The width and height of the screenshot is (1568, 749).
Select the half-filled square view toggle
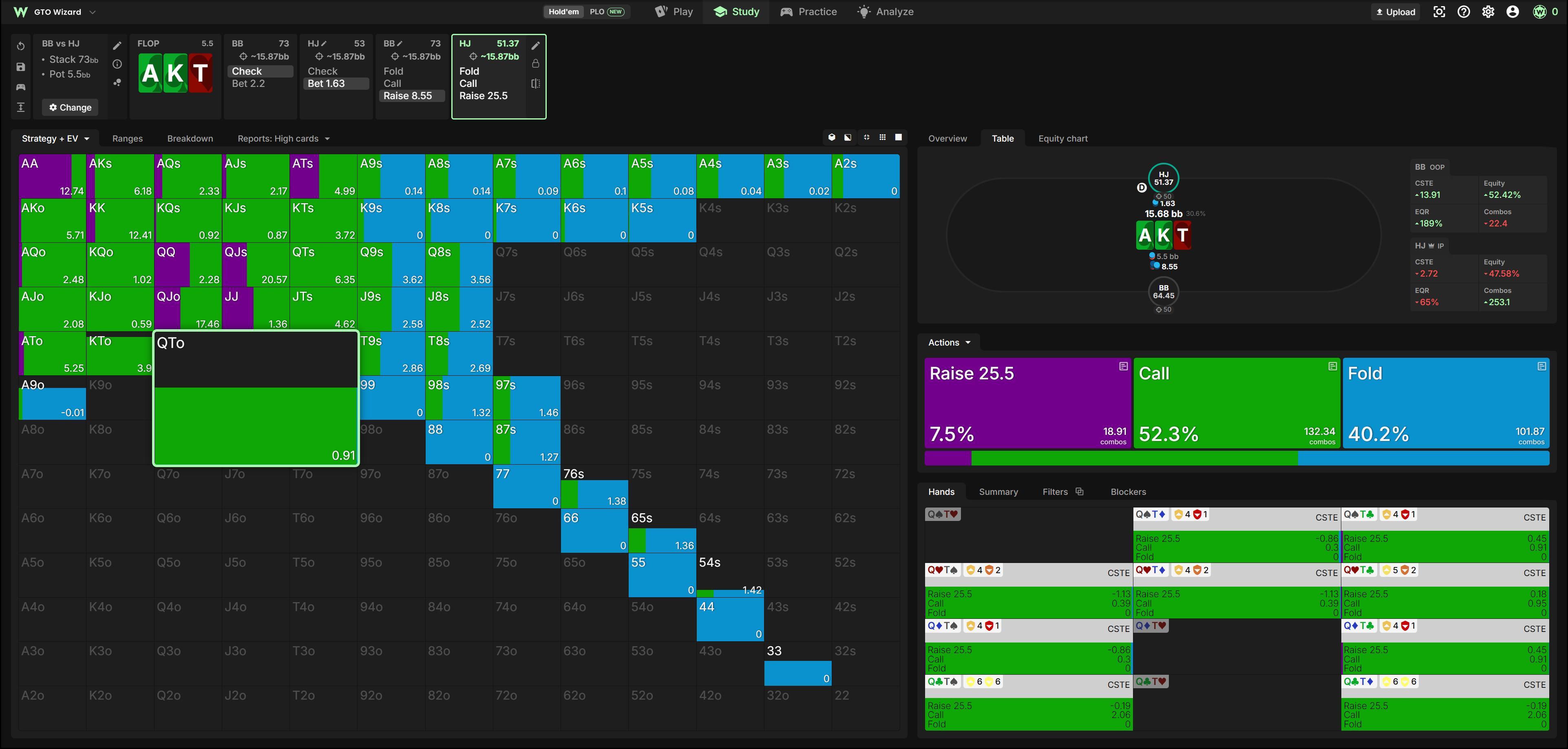(x=848, y=137)
